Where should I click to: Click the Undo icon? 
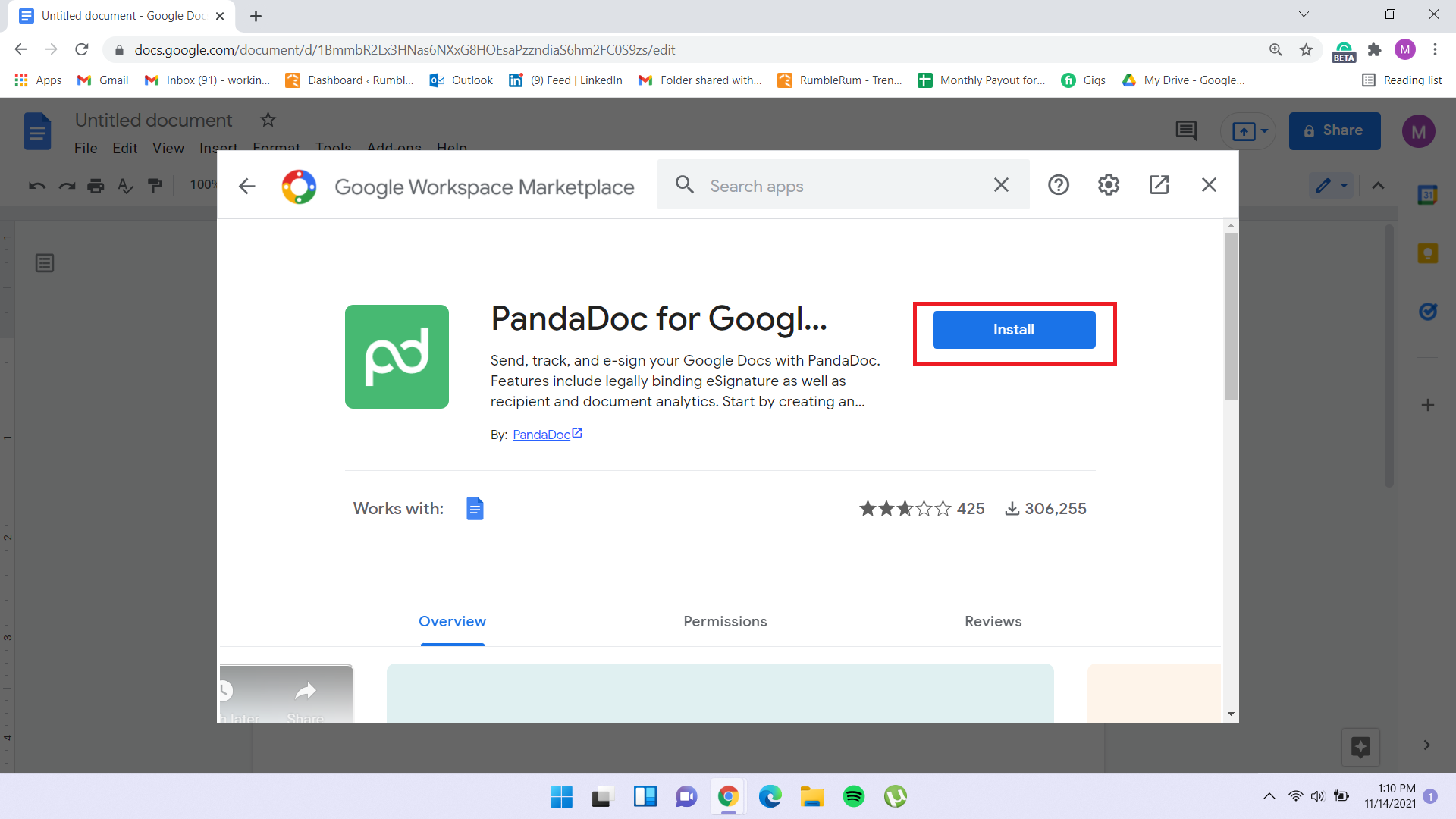pos(37,185)
